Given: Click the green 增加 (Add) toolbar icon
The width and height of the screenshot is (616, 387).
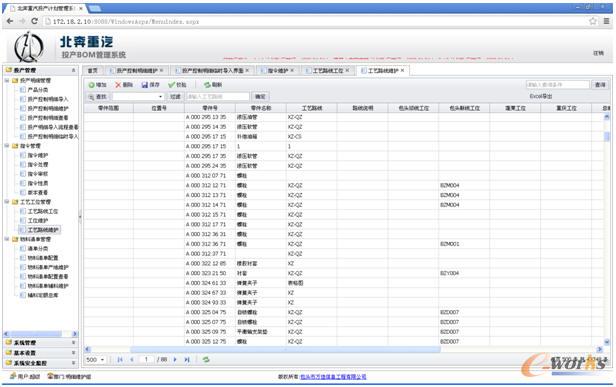Looking at the screenshot, I should click(91, 85).
